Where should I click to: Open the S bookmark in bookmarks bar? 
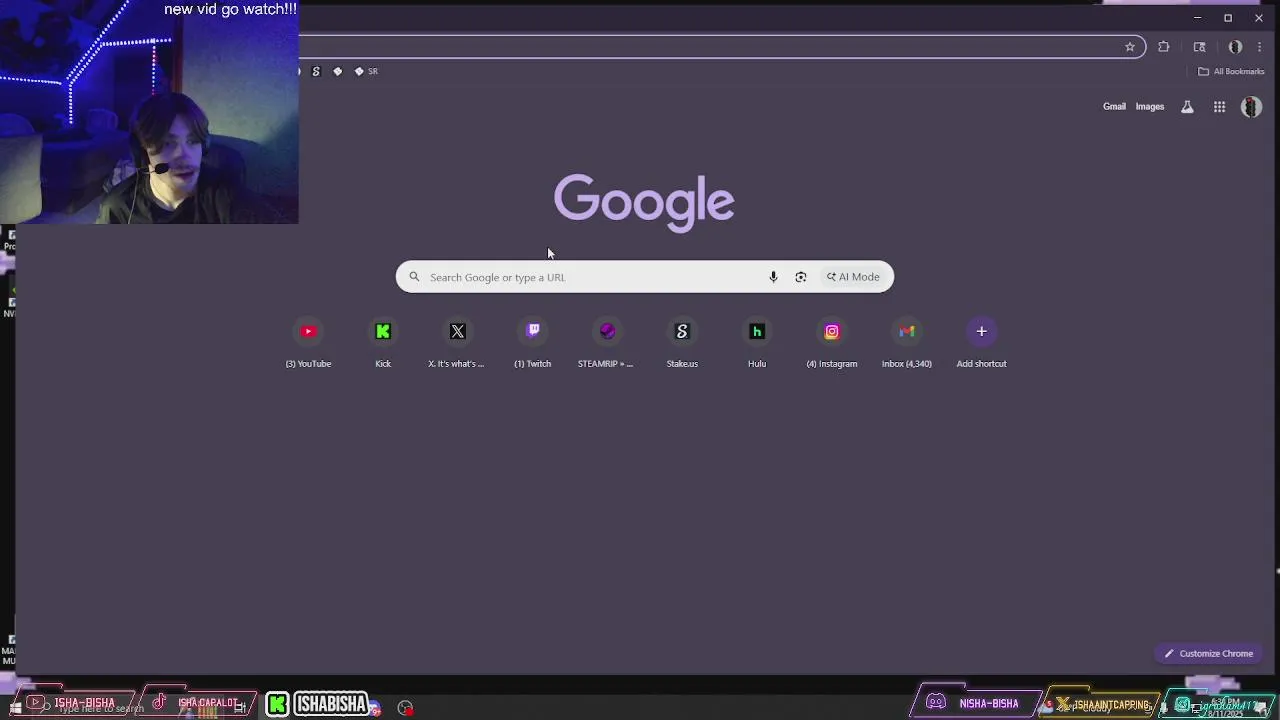tap(316, 71)
